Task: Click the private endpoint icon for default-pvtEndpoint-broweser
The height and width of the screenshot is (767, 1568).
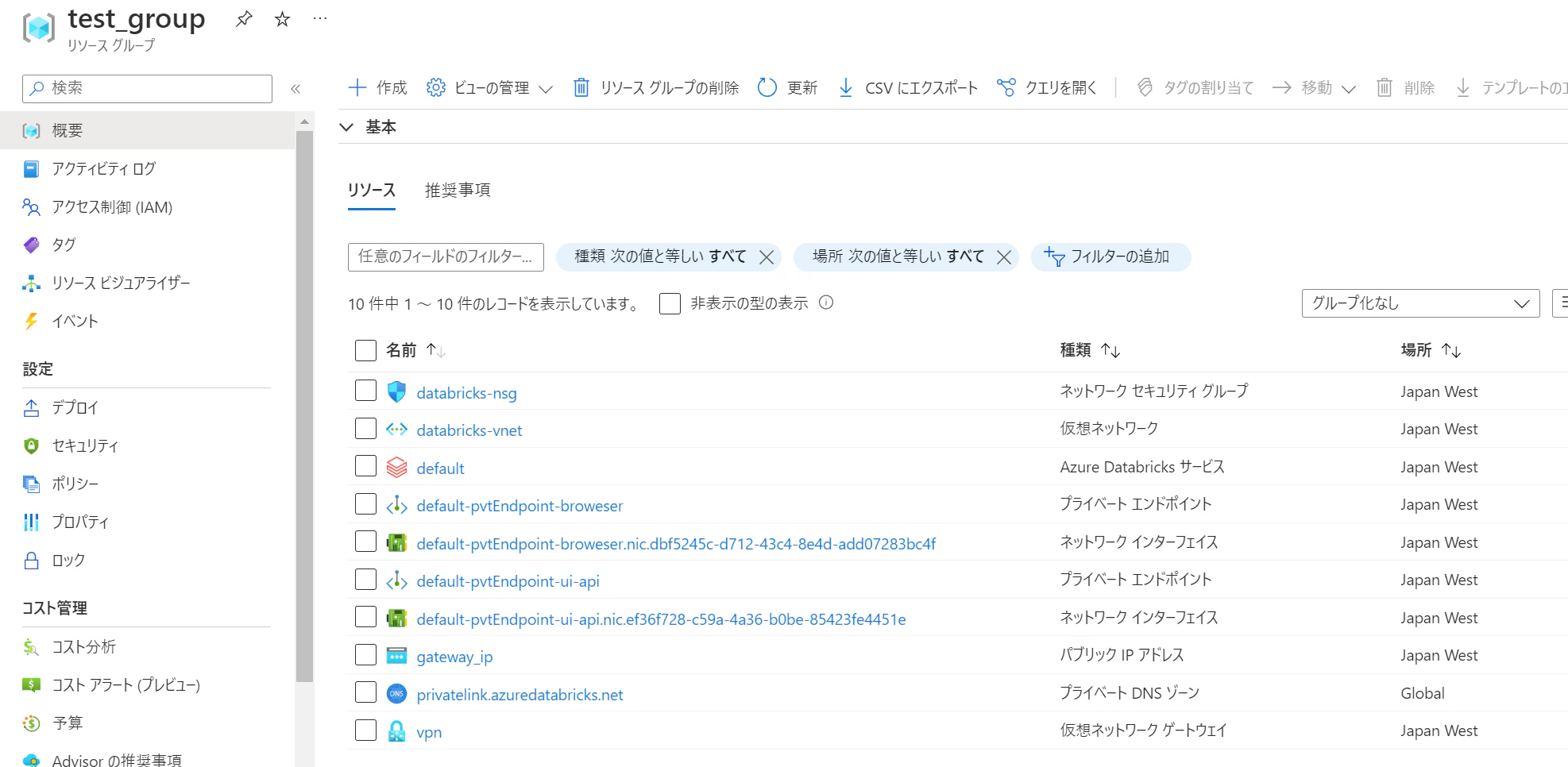Action: [396, 505]
